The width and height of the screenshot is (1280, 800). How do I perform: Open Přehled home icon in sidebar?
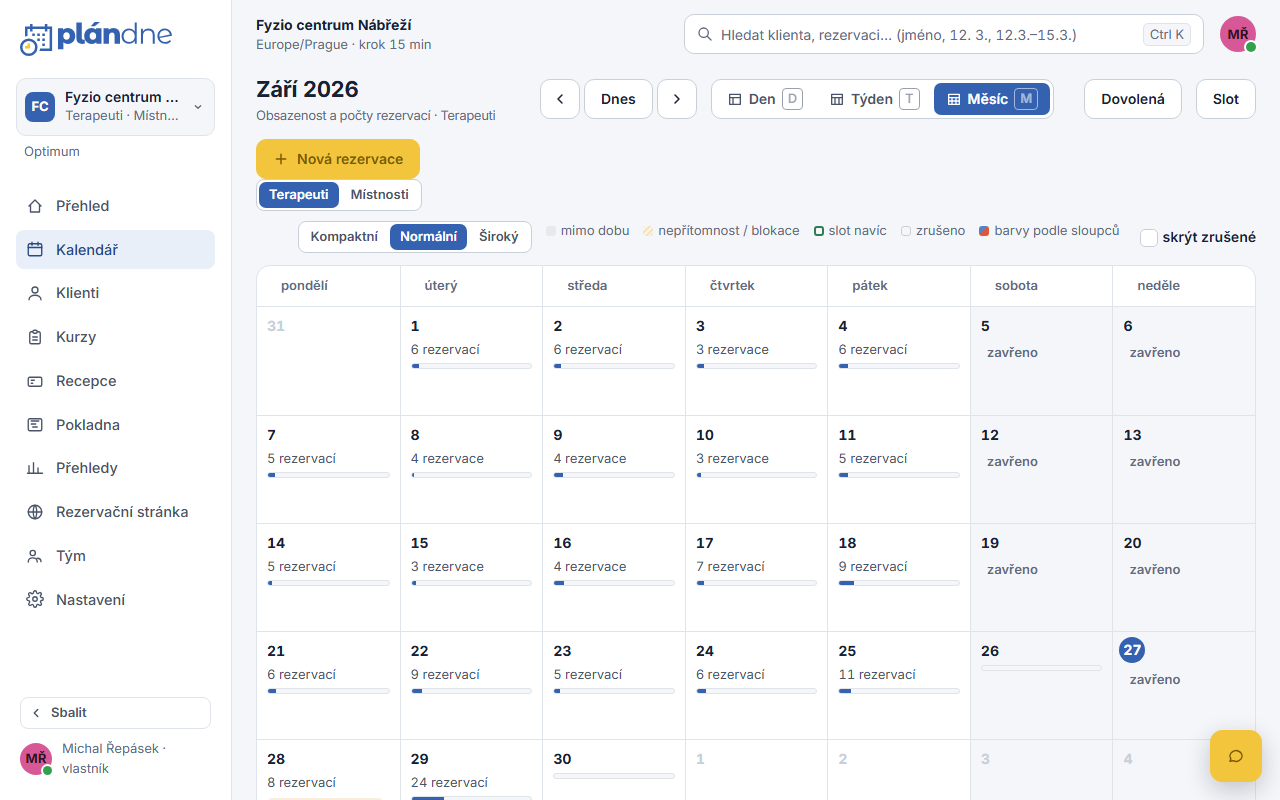pos(35,206)
